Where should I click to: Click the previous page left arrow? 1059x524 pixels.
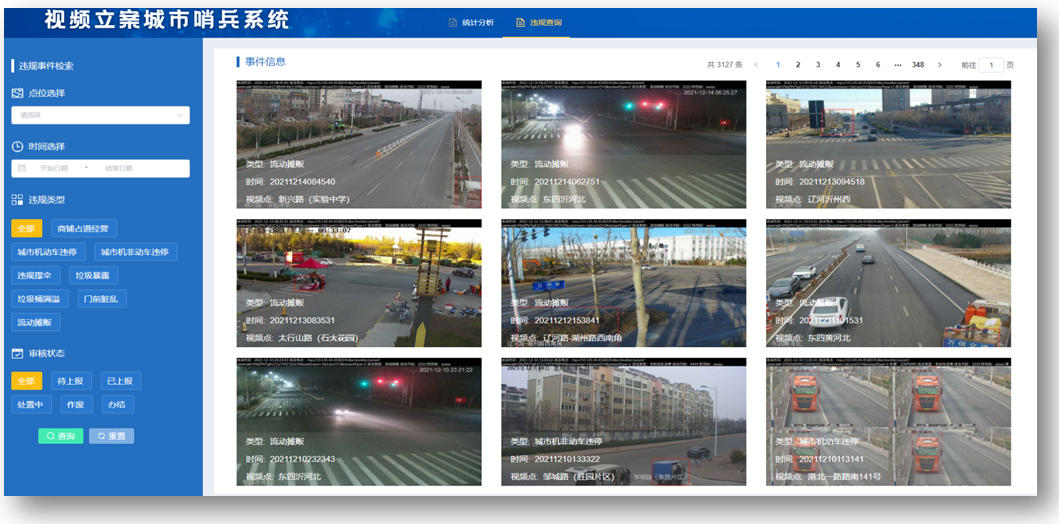(x=756, y=65)
